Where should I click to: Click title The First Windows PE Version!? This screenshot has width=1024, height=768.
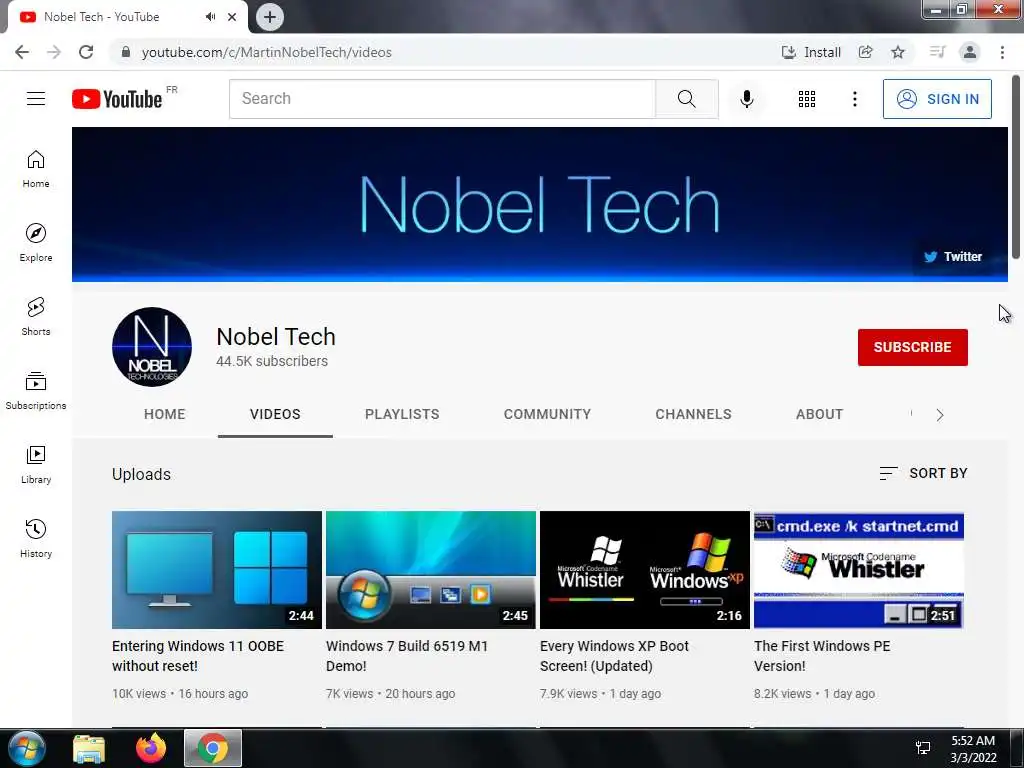822,656
